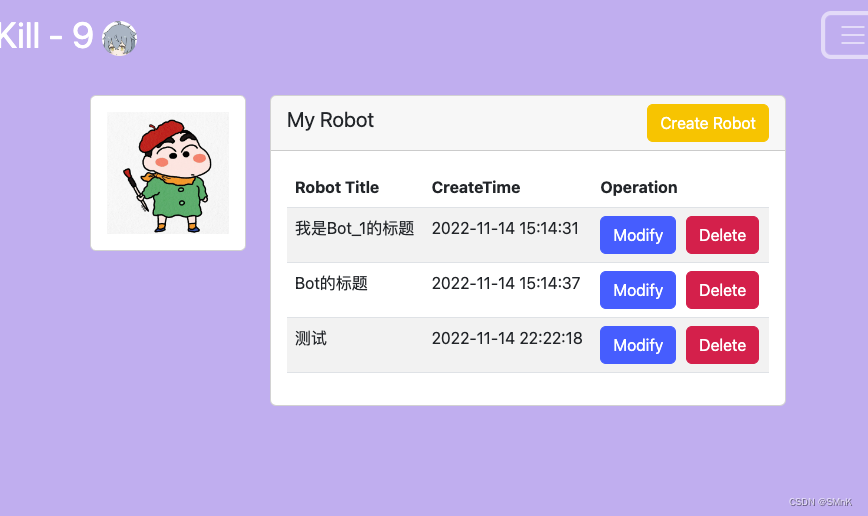Select the 'My Robot' card heading
The height and width of the screenshot is (516, 868).
coord(330,120)
